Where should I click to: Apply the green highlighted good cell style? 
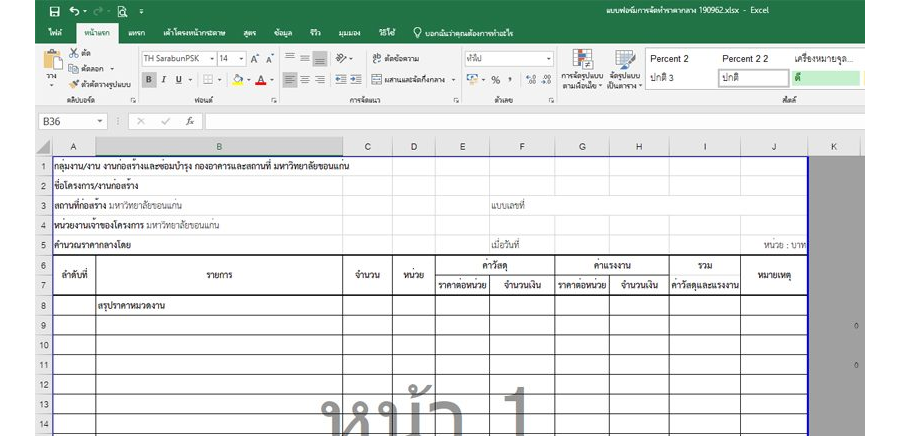pyautogui.click(x=825, y=78)
